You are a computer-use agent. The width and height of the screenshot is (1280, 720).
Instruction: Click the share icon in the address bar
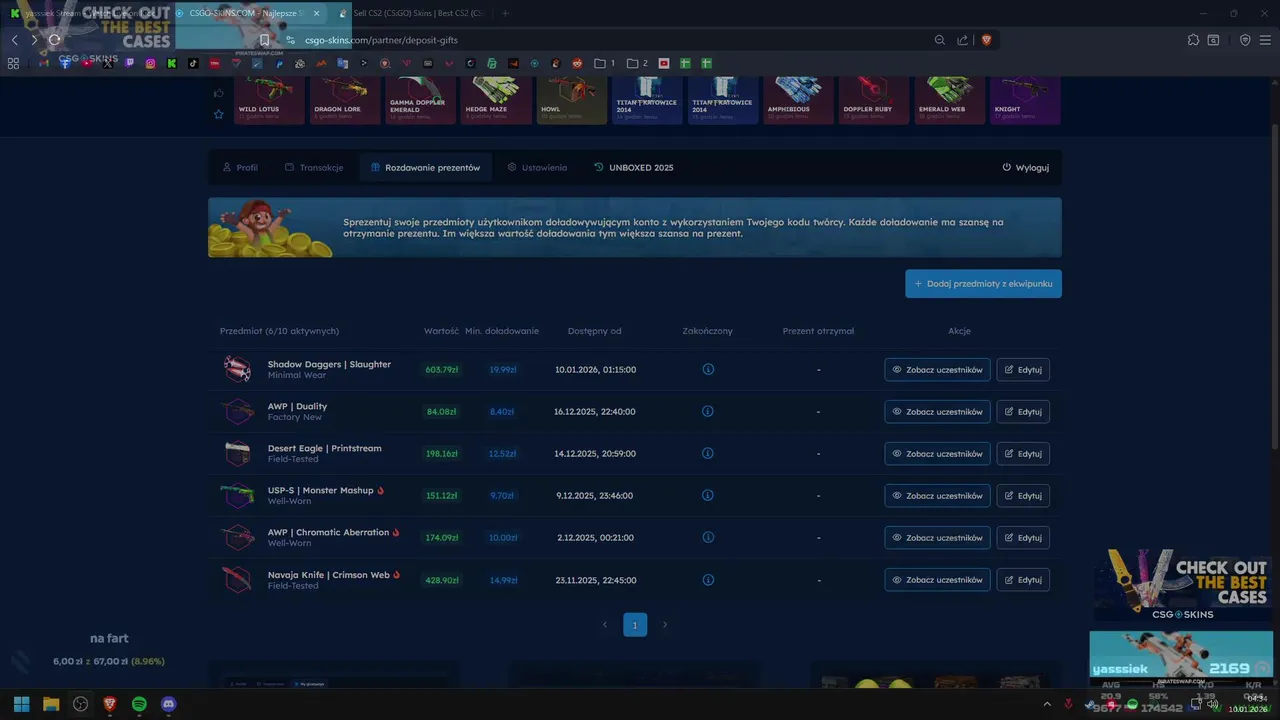coord(962,40)
